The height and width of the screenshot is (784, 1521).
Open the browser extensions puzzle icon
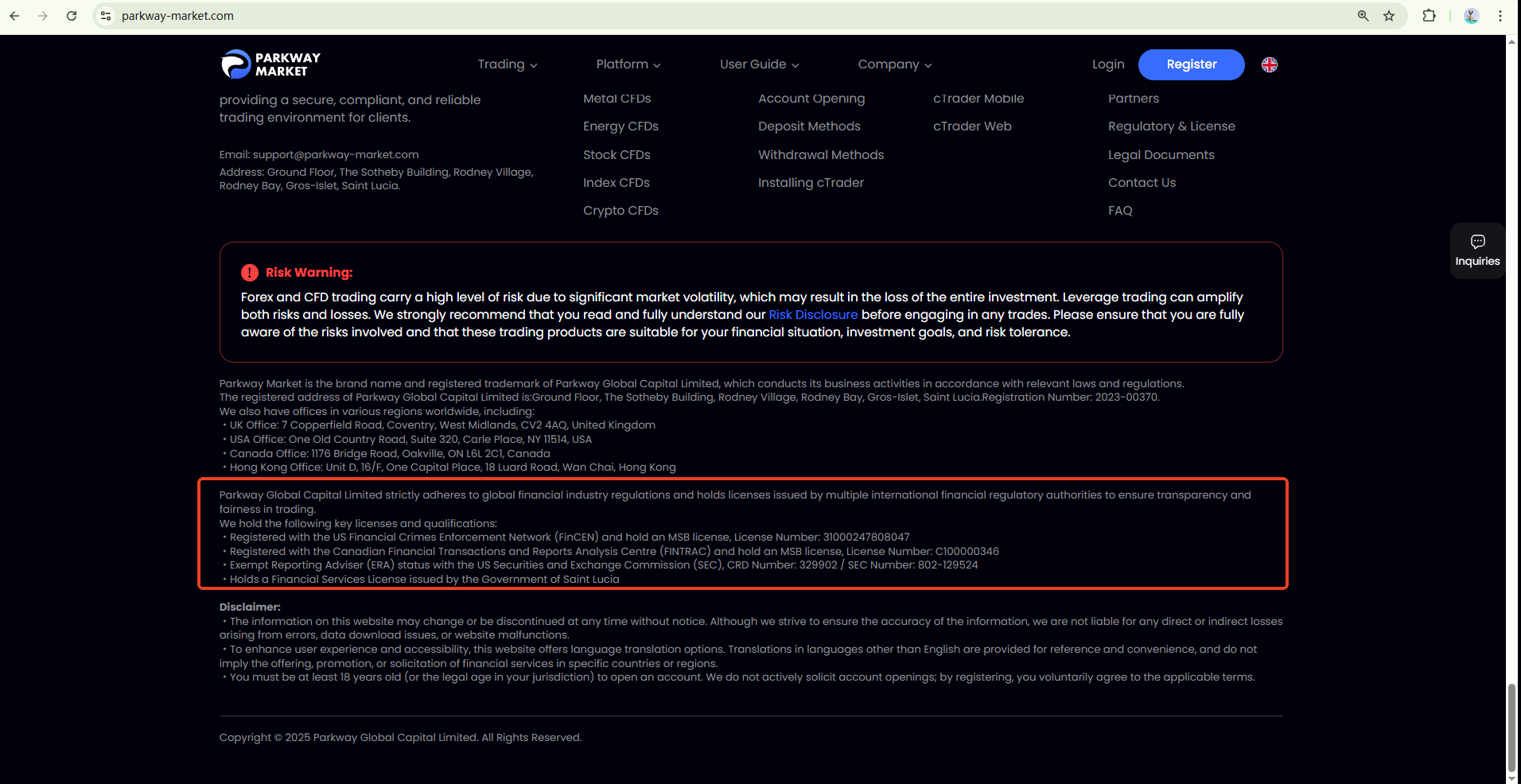tap(1430, 16)
